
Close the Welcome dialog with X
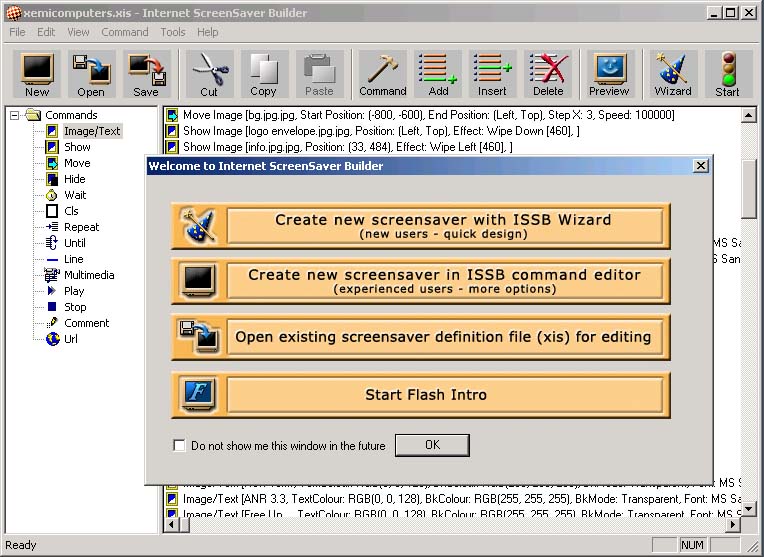[x=700, y=166]
